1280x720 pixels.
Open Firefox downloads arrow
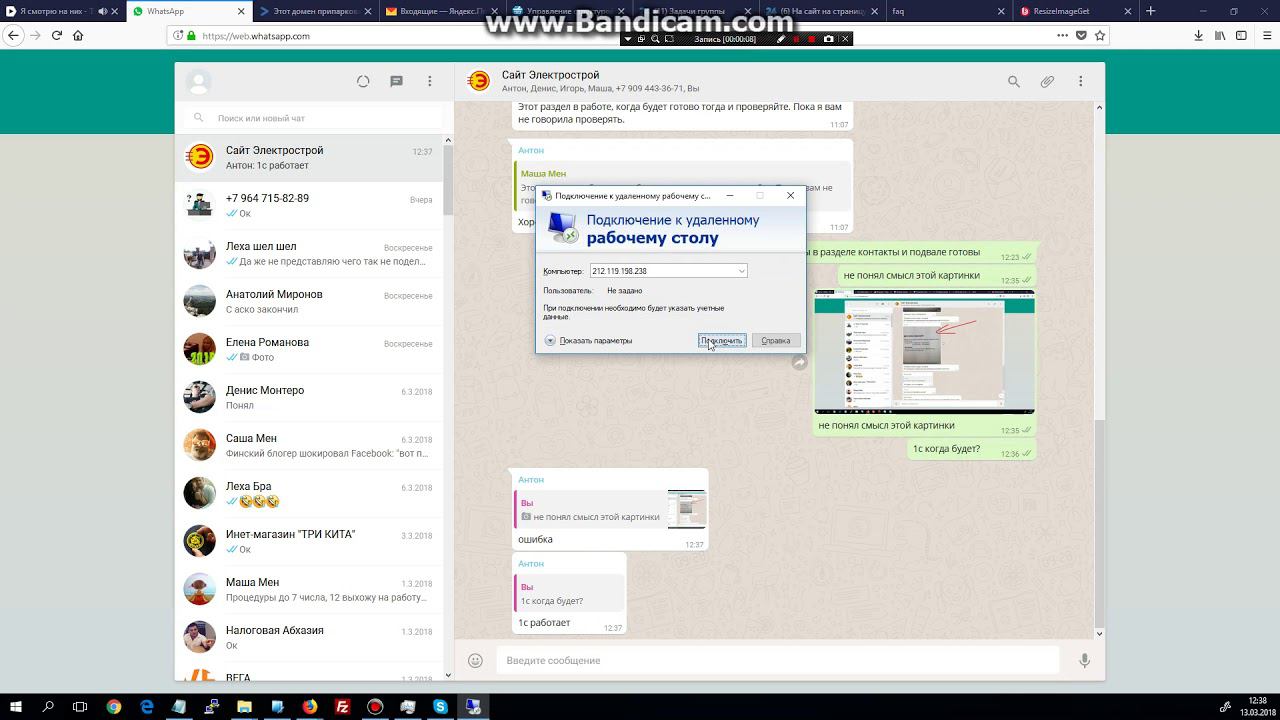pyautogui.click(x=1198, y=35)
